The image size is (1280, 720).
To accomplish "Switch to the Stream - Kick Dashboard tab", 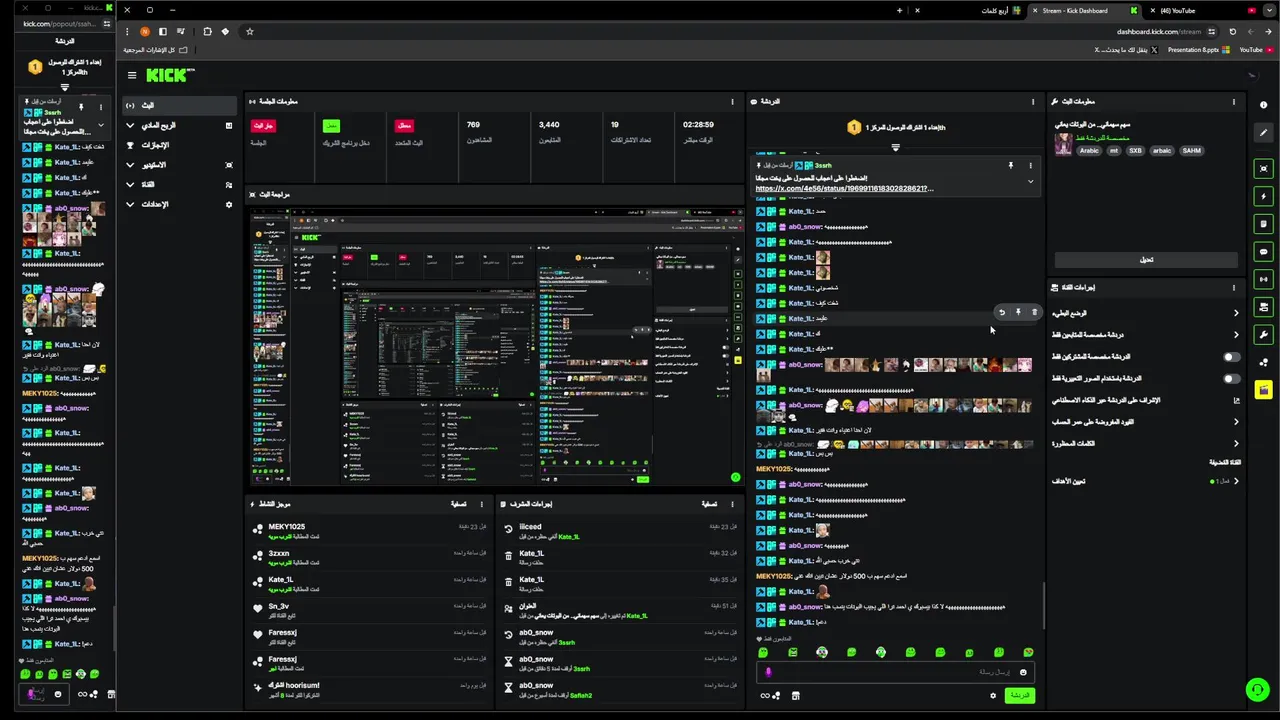I will pyautogui.click(x=1084, y=10).
